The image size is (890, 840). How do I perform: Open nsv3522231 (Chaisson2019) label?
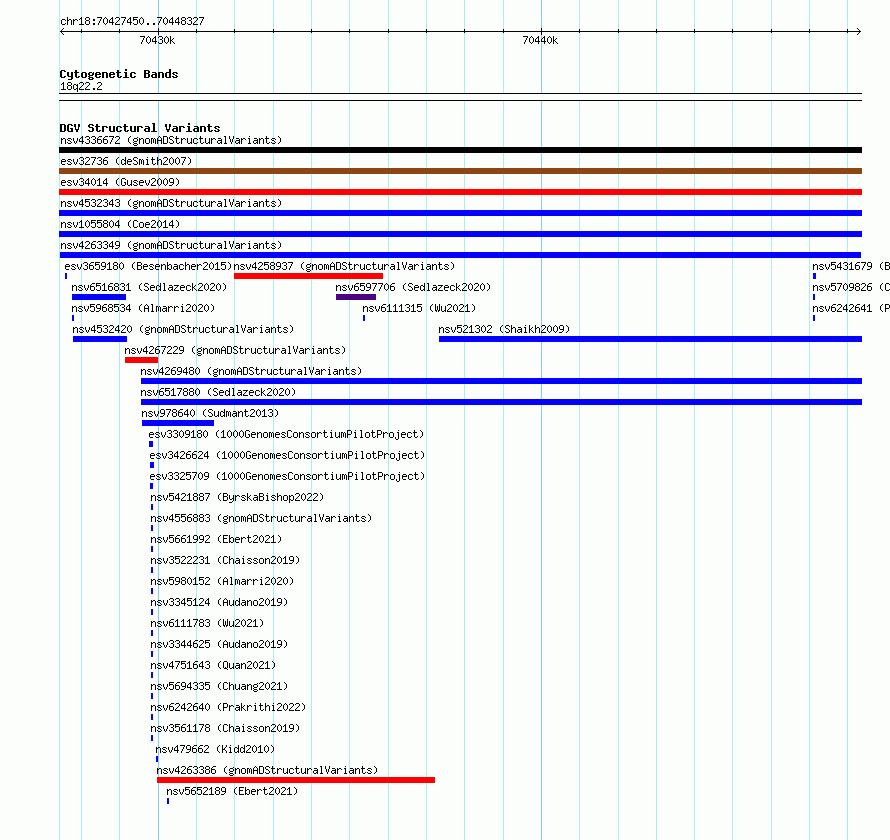point(225,560)
